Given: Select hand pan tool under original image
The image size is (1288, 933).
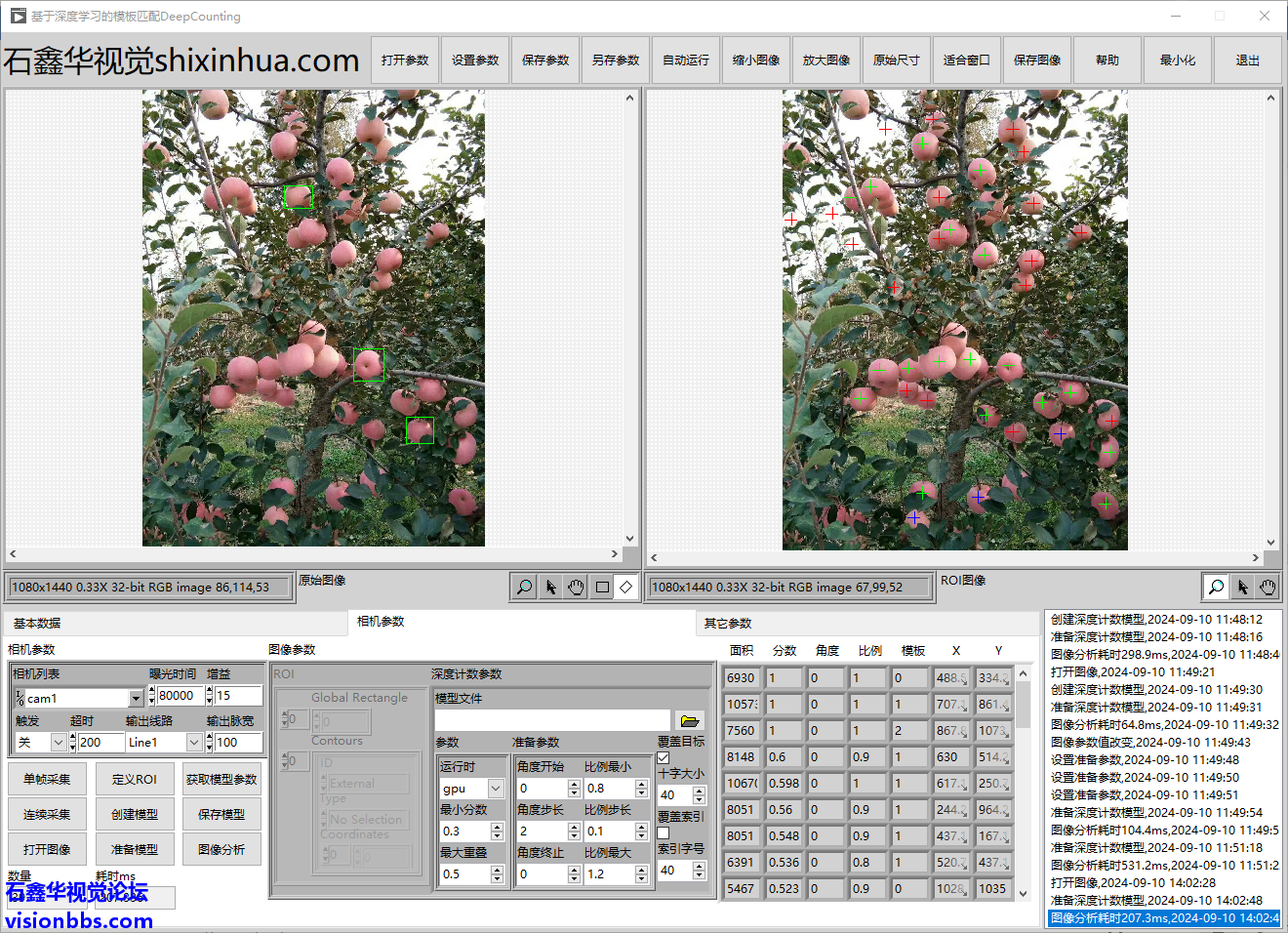Looking at the screenshot, I should [x=576, y=587].
